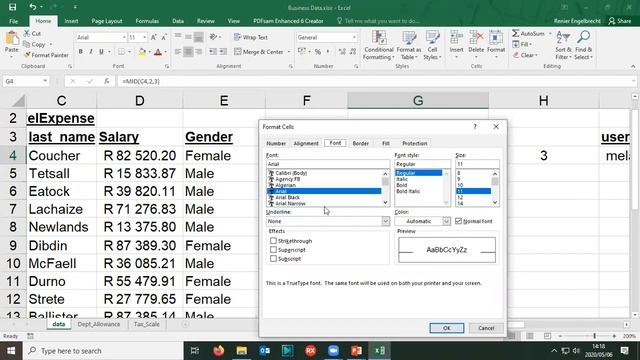
Task: Click the Fill Color bucket icon
Action: tap(142, 52)
